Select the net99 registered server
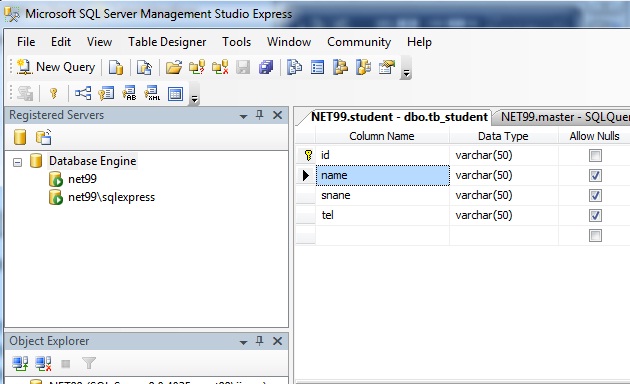Viewport: 630px width, 384px height. click(x=82, y=179)
